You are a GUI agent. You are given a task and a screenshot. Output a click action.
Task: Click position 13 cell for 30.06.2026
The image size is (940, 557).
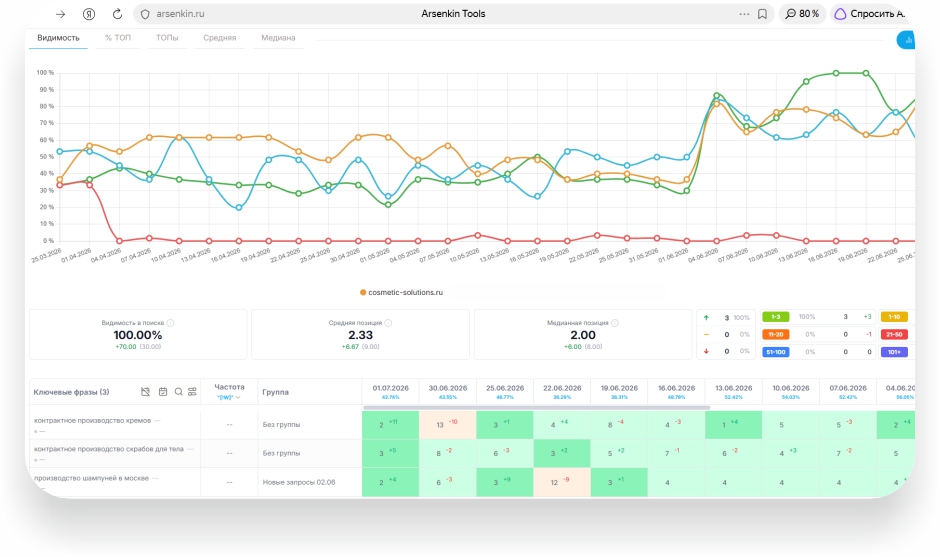click(x=448, y=424)
